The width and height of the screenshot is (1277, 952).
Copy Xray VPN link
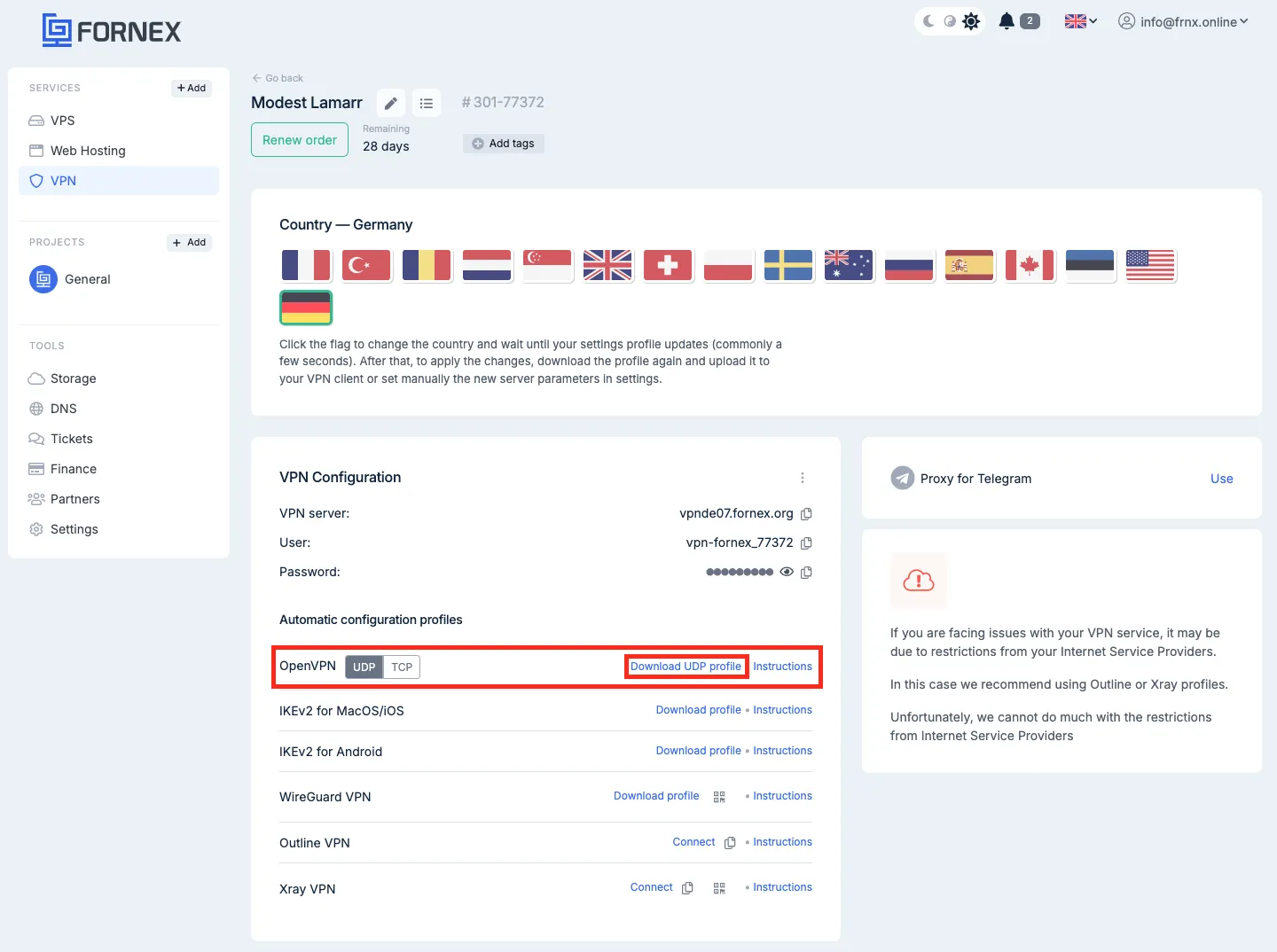(x=687, y=888)
